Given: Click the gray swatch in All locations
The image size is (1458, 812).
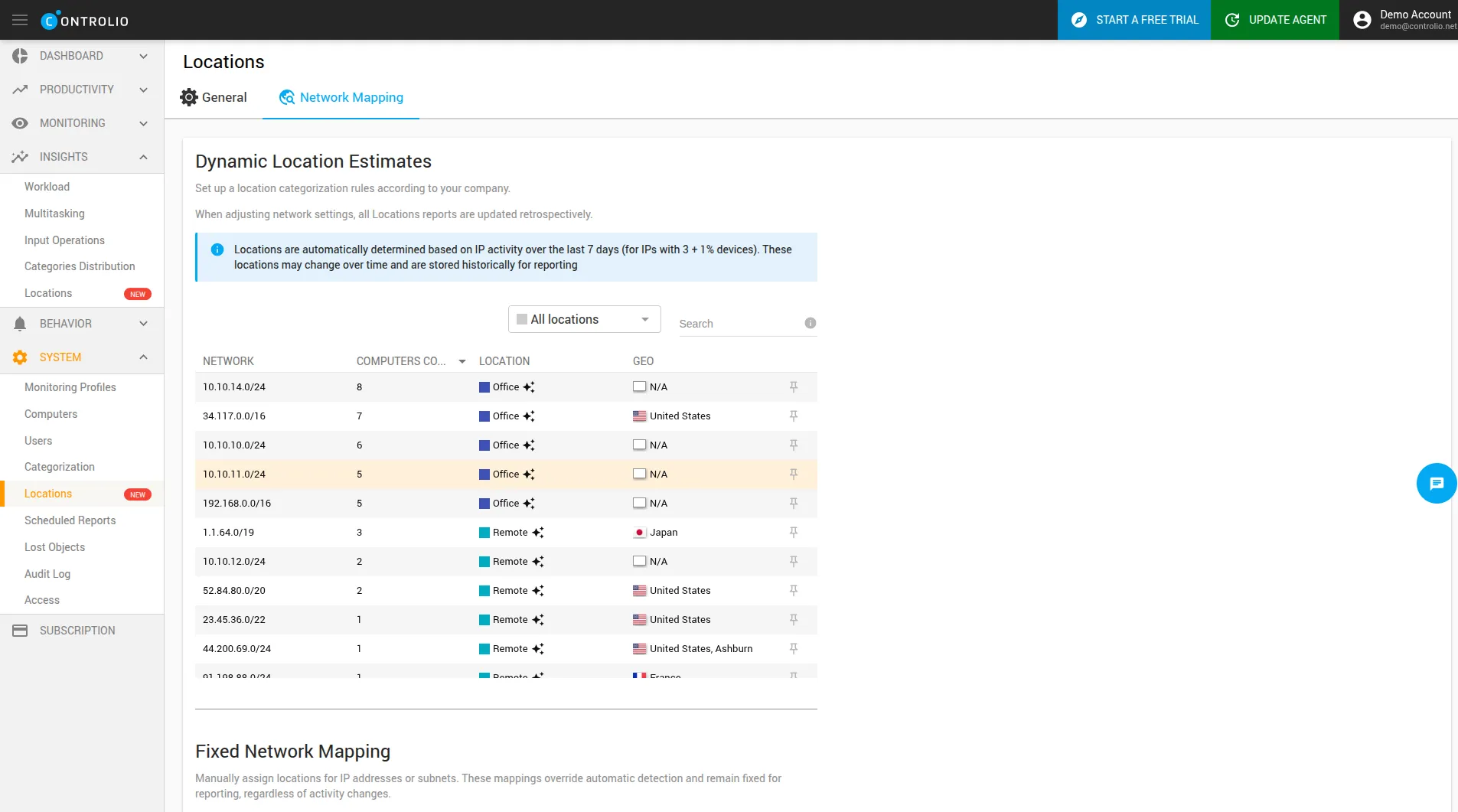Looking at the screenshot, I should point(522,319).
